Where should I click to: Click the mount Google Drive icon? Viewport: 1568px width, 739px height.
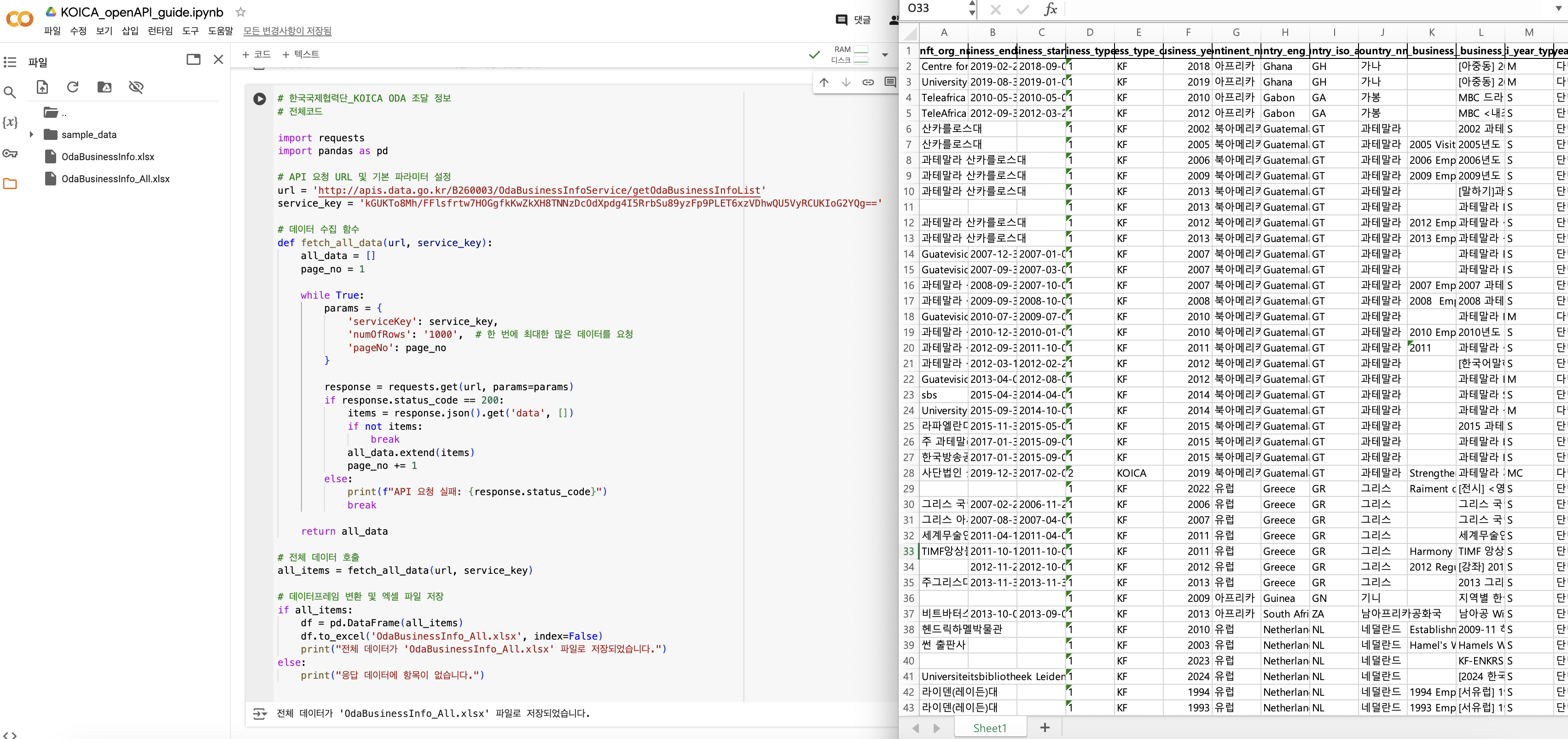[x=105, y=87]
